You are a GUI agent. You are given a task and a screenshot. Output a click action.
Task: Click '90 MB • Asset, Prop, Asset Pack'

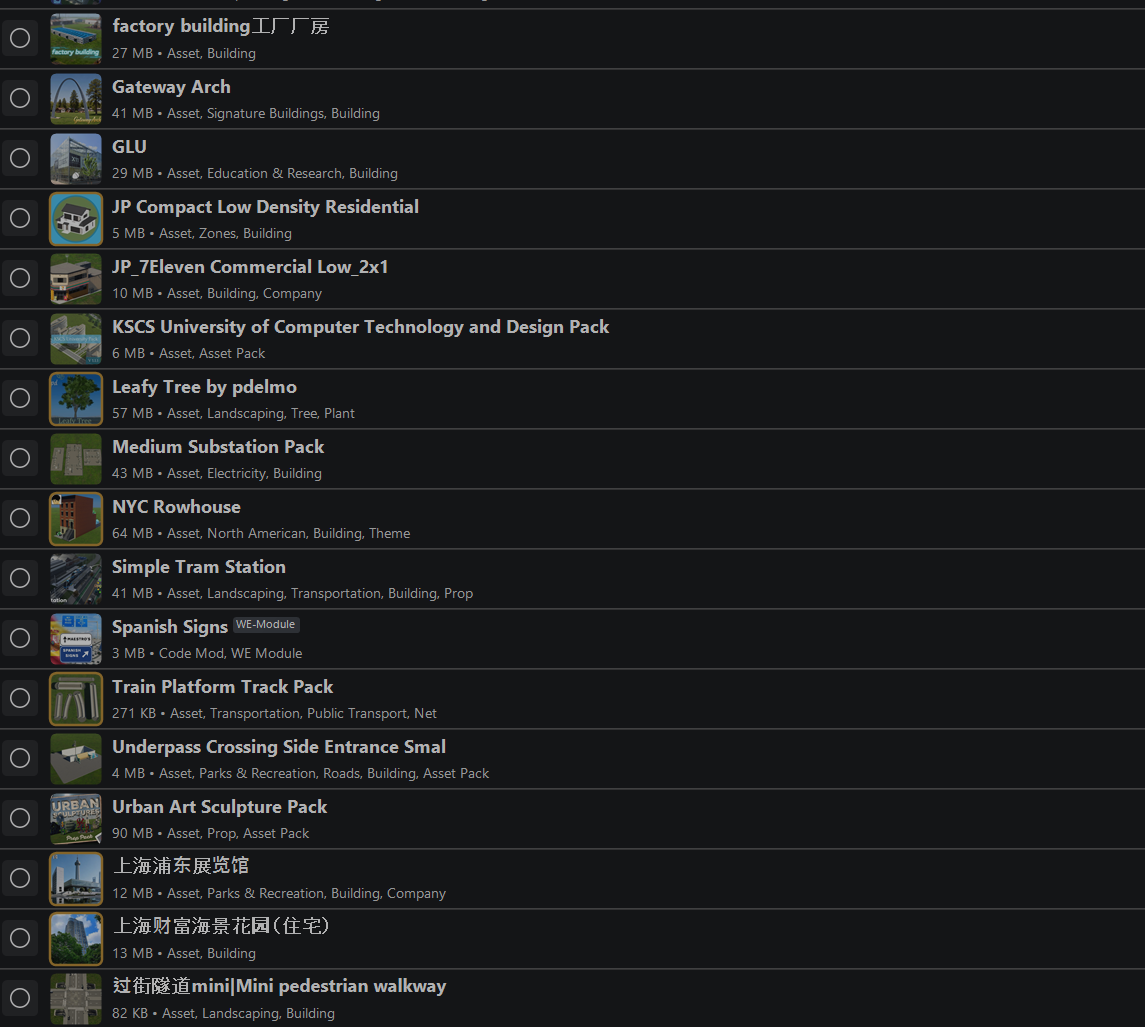coord(210,833)
